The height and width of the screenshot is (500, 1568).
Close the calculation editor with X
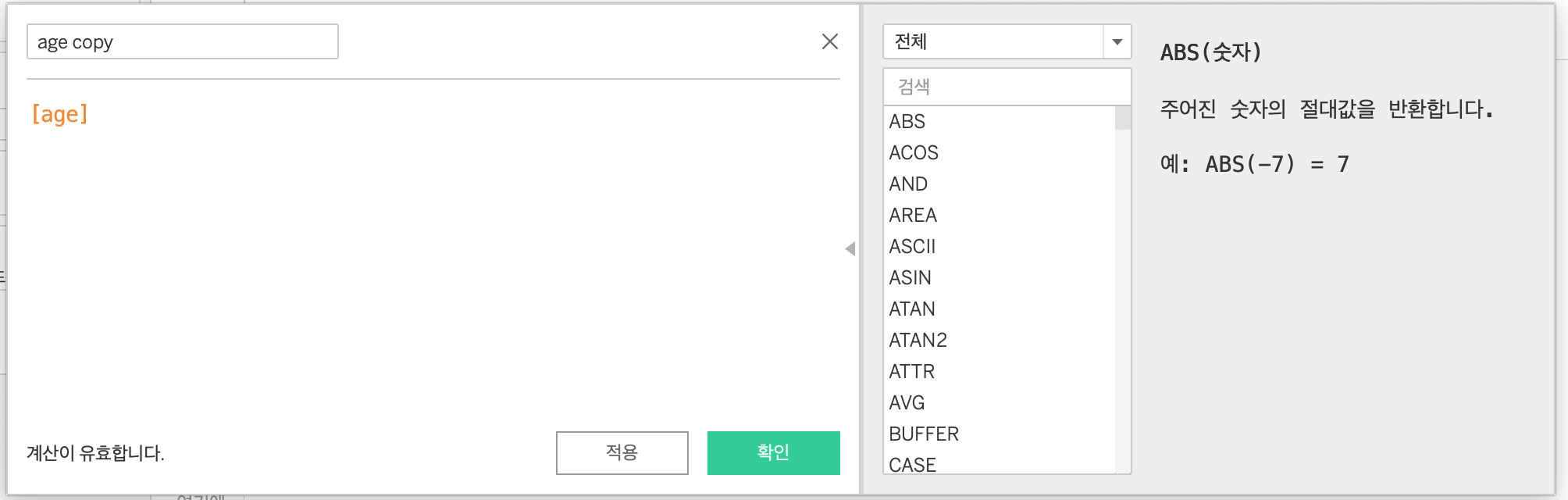[830, 41]
